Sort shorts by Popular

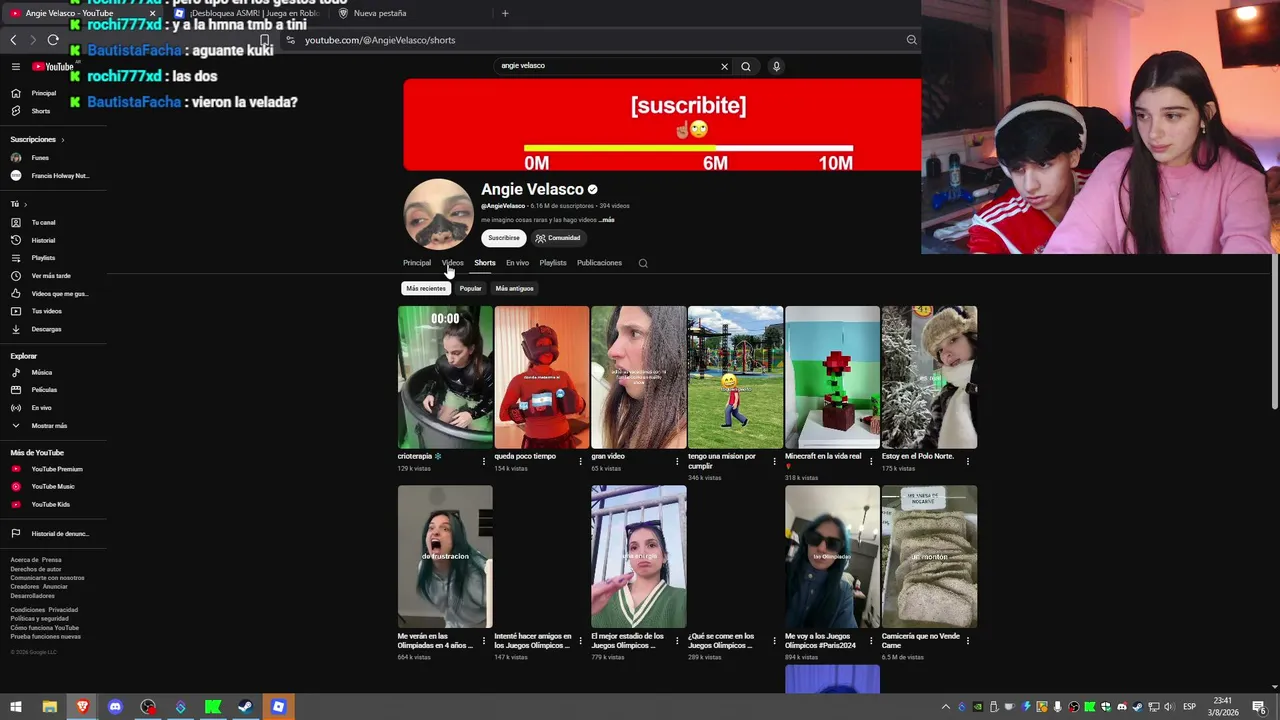(470, 288)
